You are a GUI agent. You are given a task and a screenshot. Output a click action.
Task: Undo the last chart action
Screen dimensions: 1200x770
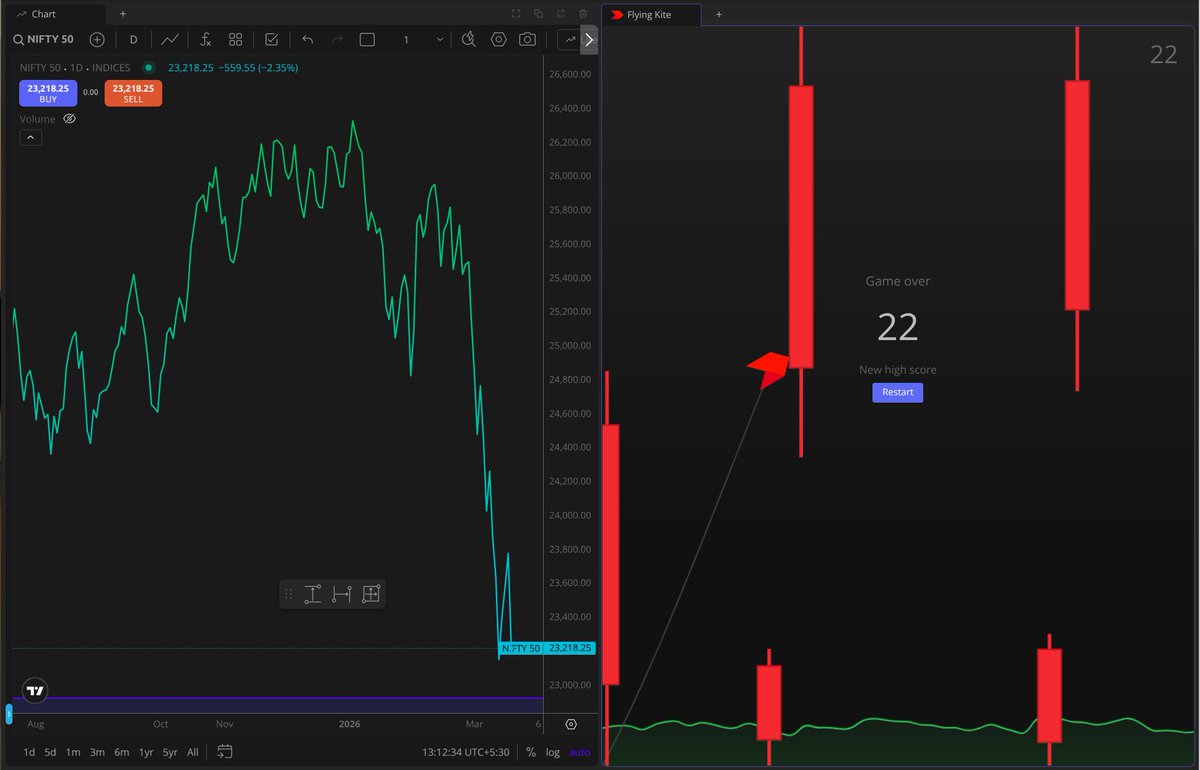pos(307,40)
